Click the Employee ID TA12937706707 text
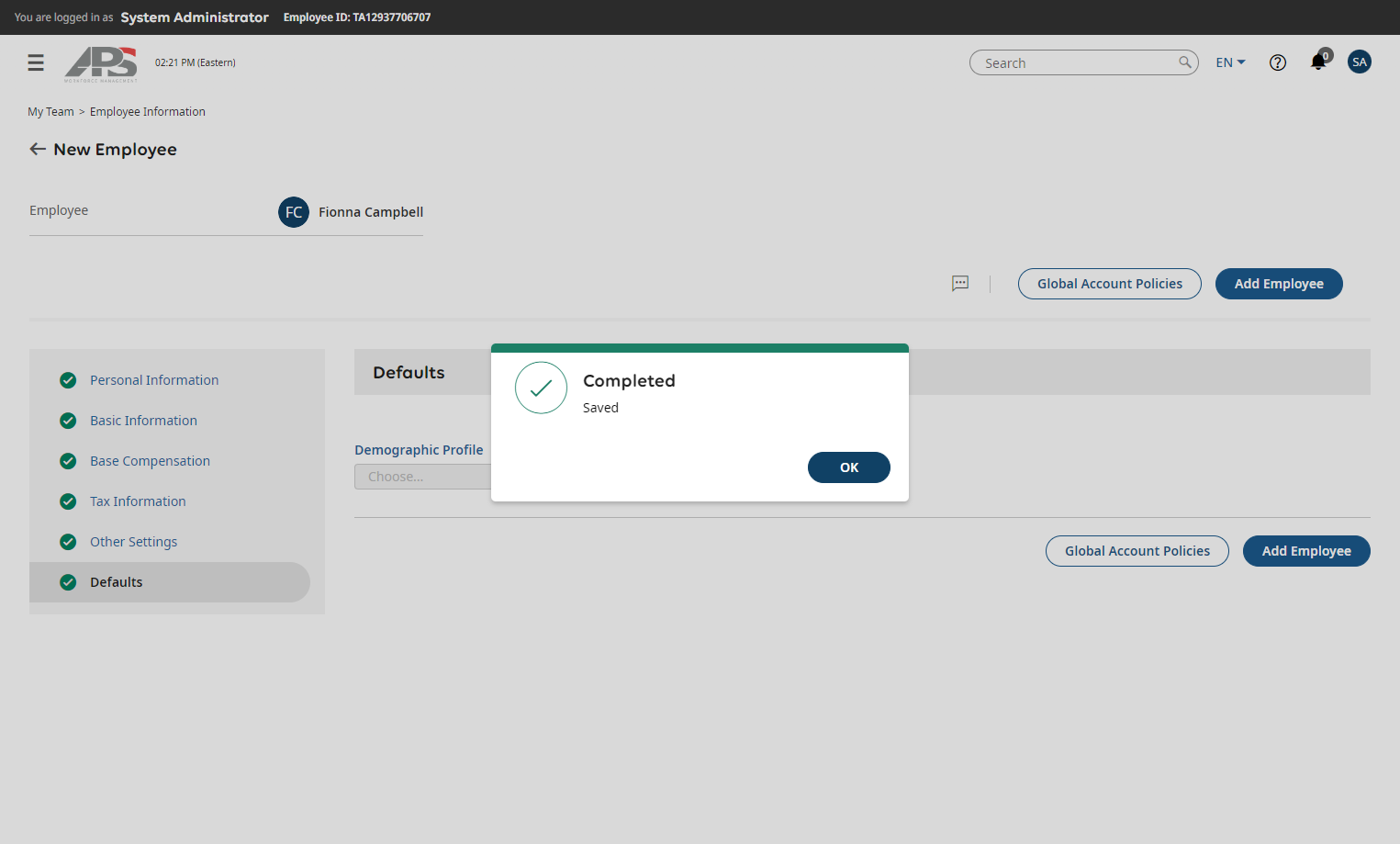Viewport: 1400px width, 844px height. (x=357, y=17)
